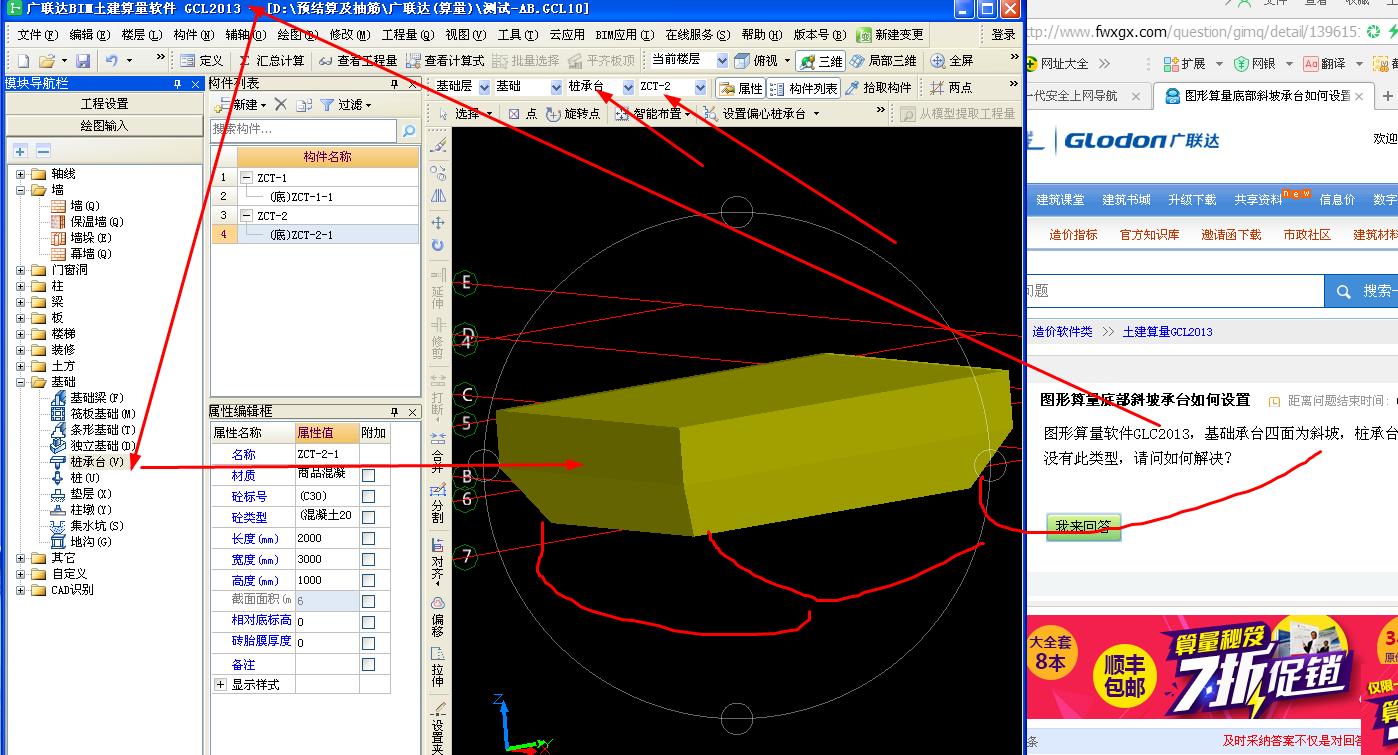Click the 搜索构件 search input field
1398x755 pixels.
click(x=304, y=130)
